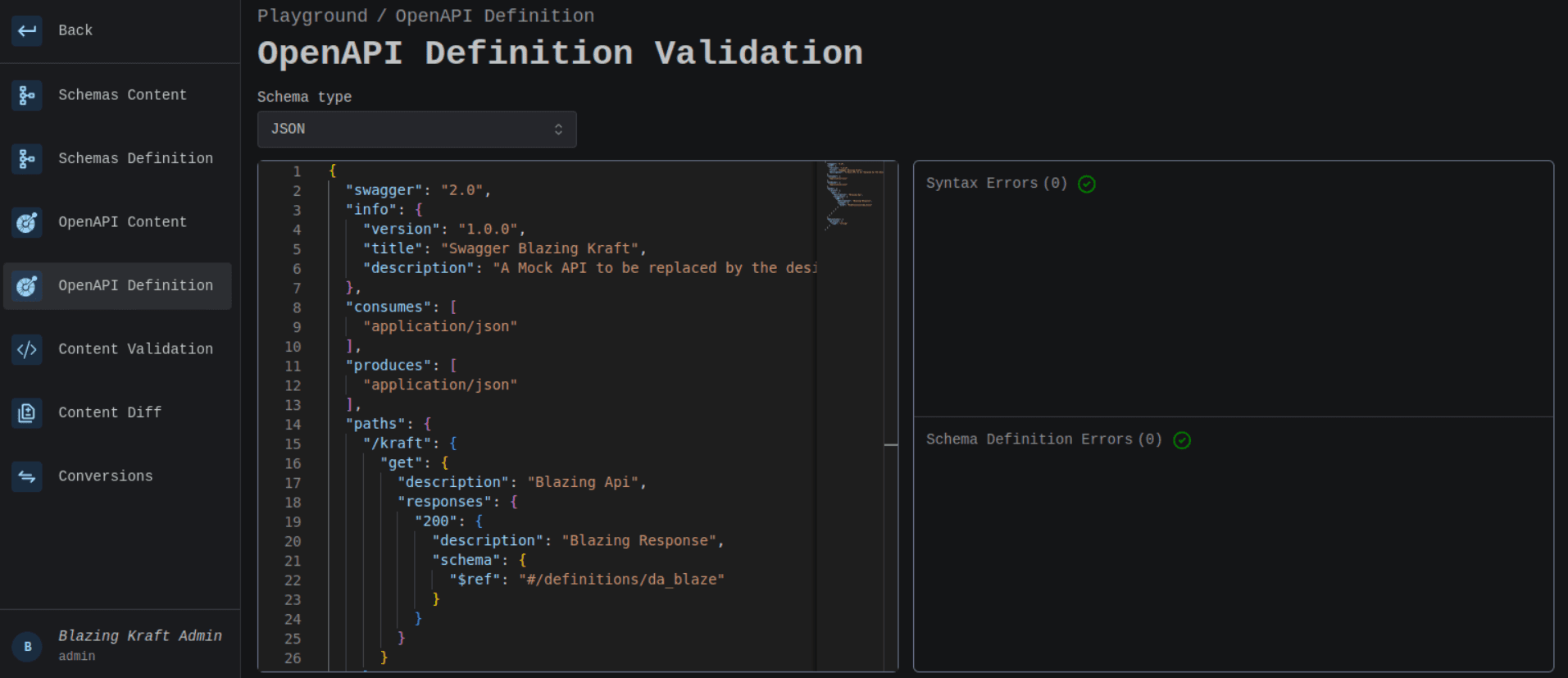The width and height of the screenshot is (1568, 678).
Task: Click the Syntax Errors (0) heading
Action: [997, 183]
